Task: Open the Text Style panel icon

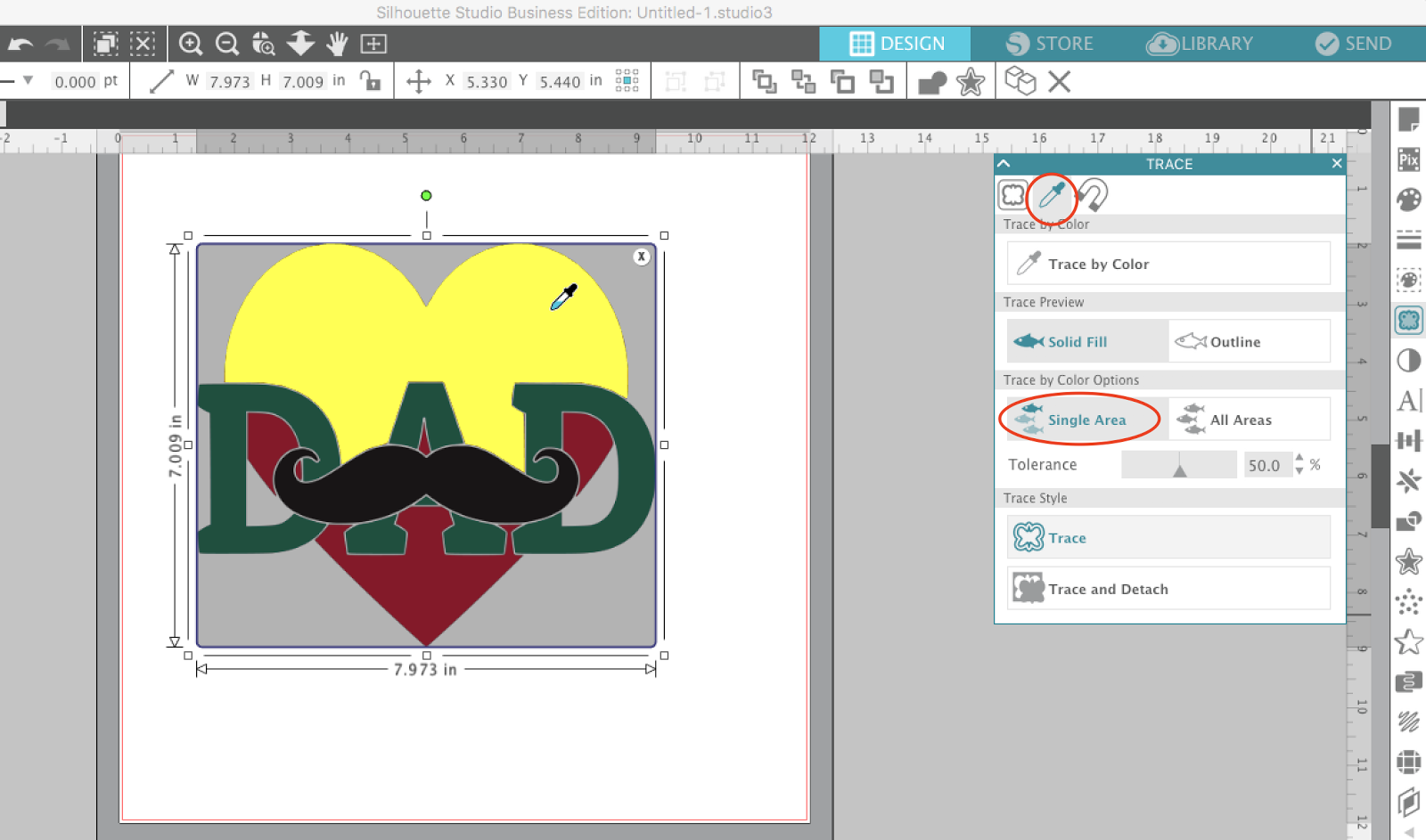Action: tap(1408, 400)
